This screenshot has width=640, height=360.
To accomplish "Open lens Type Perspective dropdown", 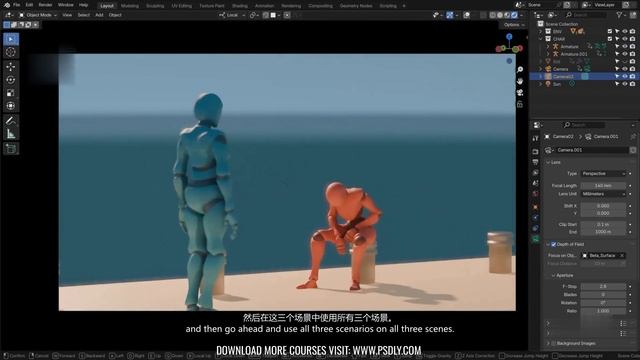I will pyautogui.click(x=603, y=174).
